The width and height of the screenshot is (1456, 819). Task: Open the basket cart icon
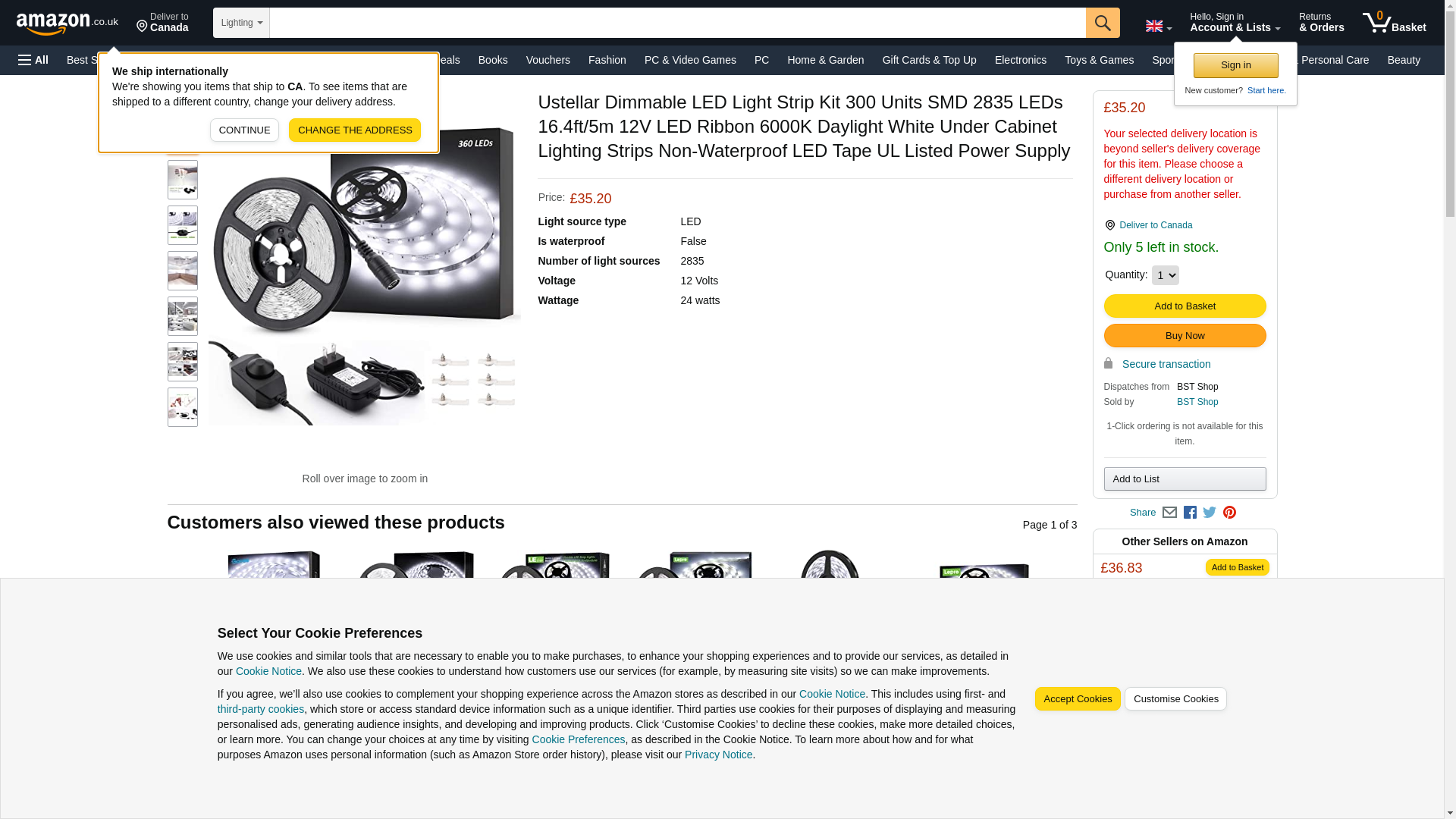point(1394,23)
